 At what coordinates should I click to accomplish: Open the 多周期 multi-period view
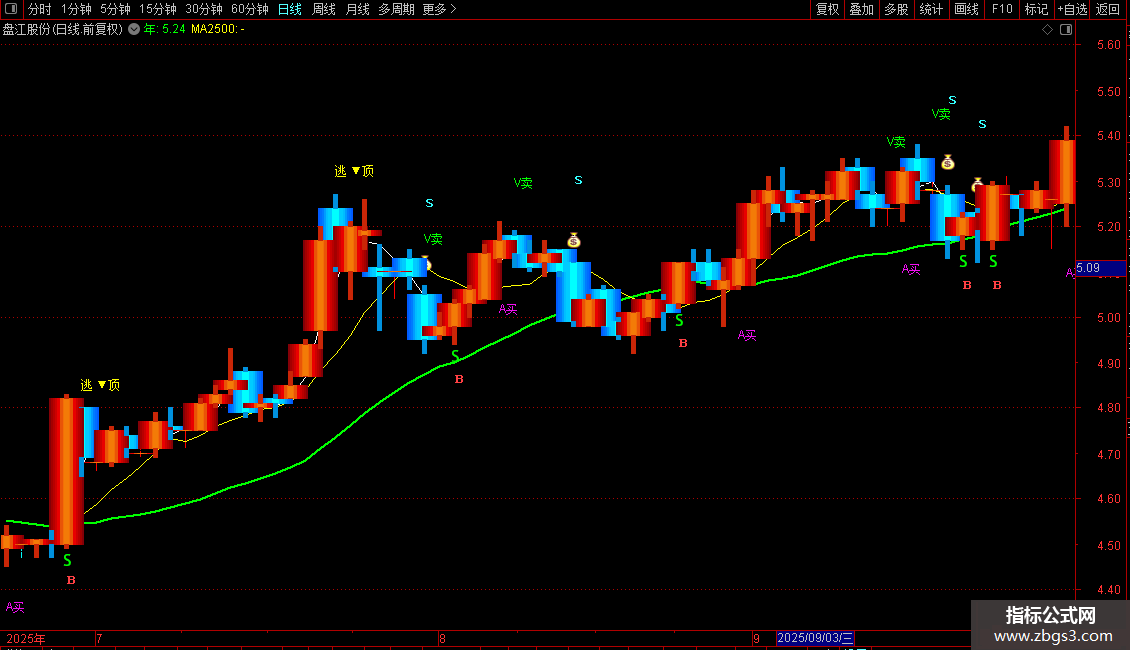(x=396, y=9)
